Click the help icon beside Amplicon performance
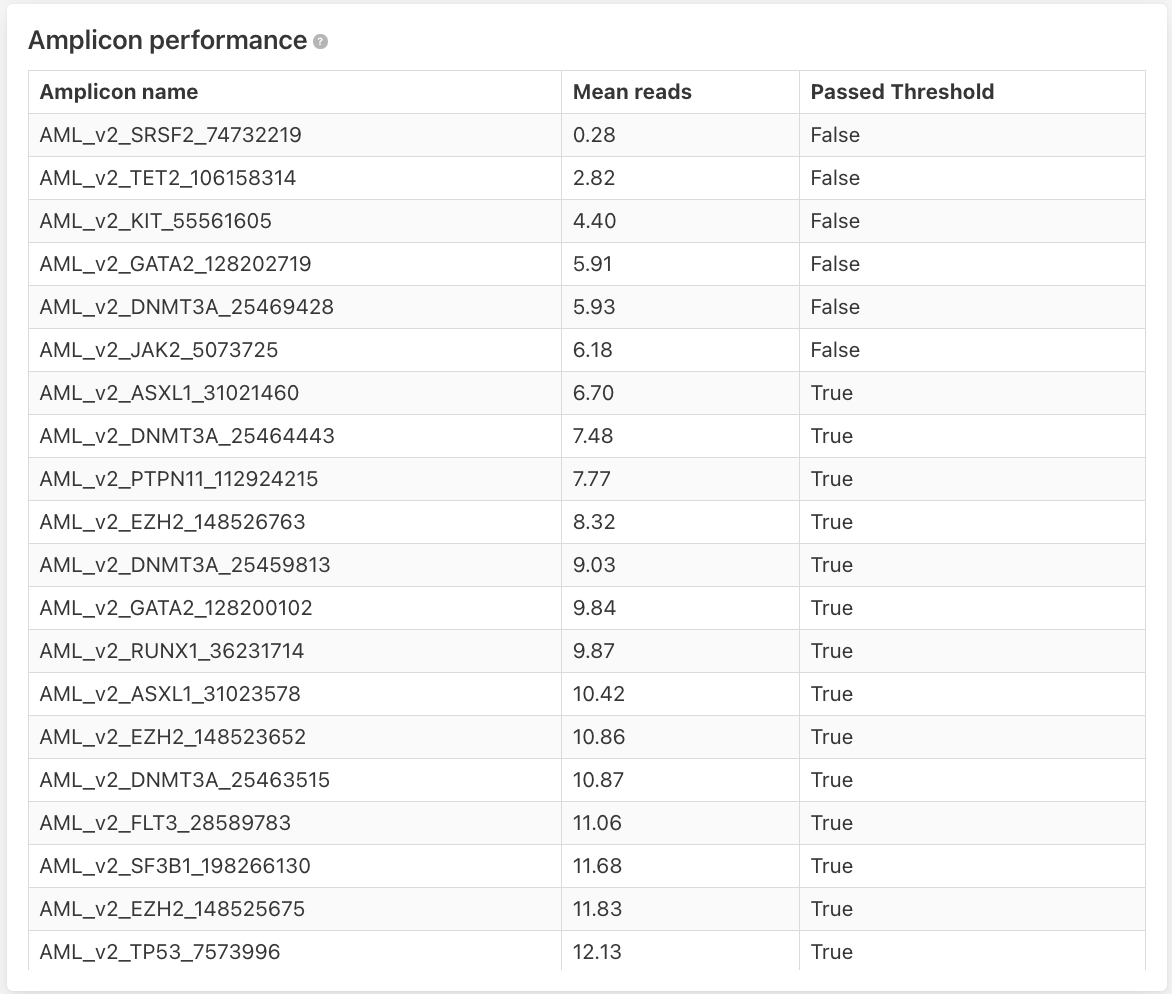The width and height of the screenshot is (1172, 994). click(x=320, y=42)
